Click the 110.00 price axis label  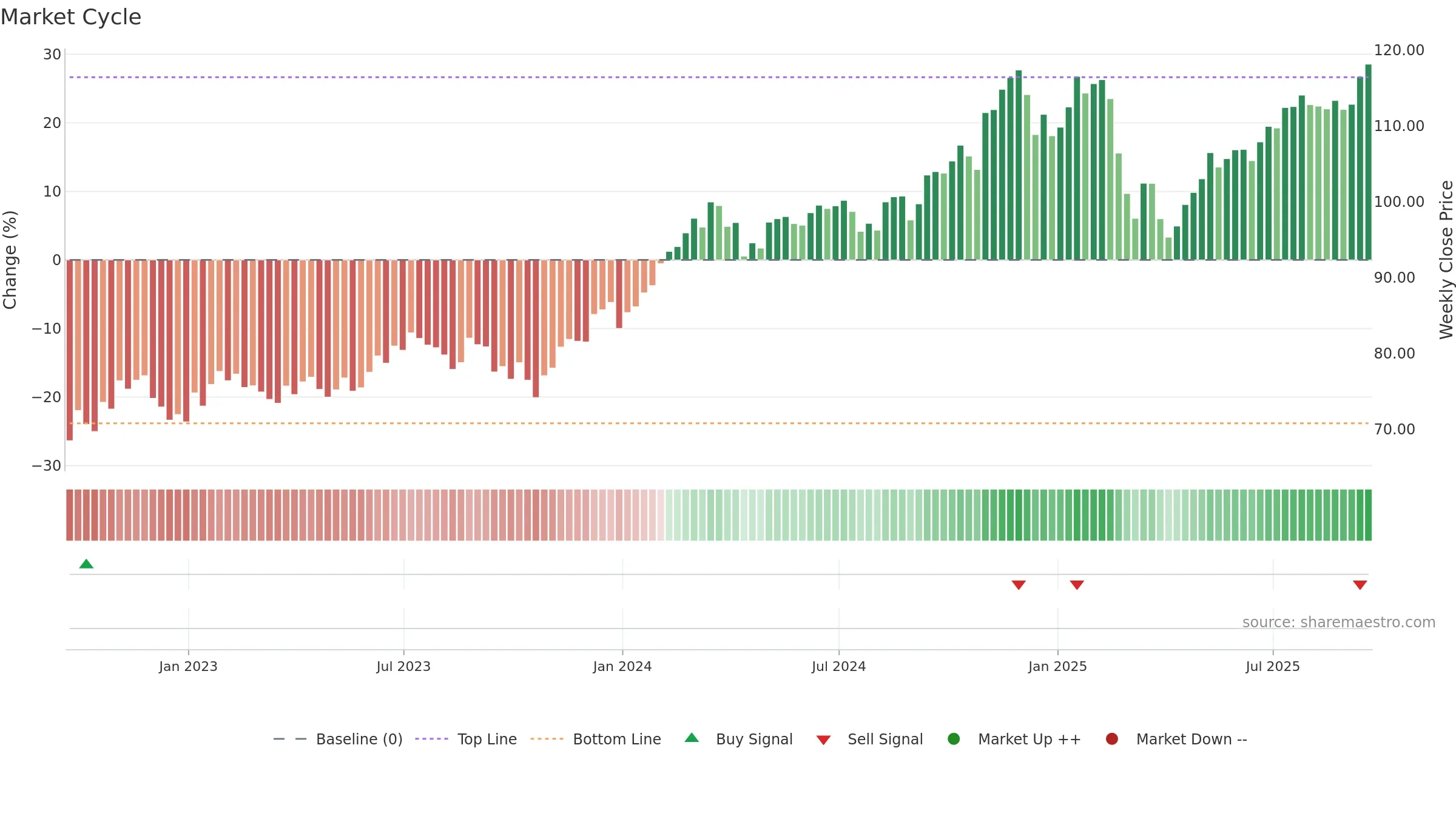[x=1399, y=126]
